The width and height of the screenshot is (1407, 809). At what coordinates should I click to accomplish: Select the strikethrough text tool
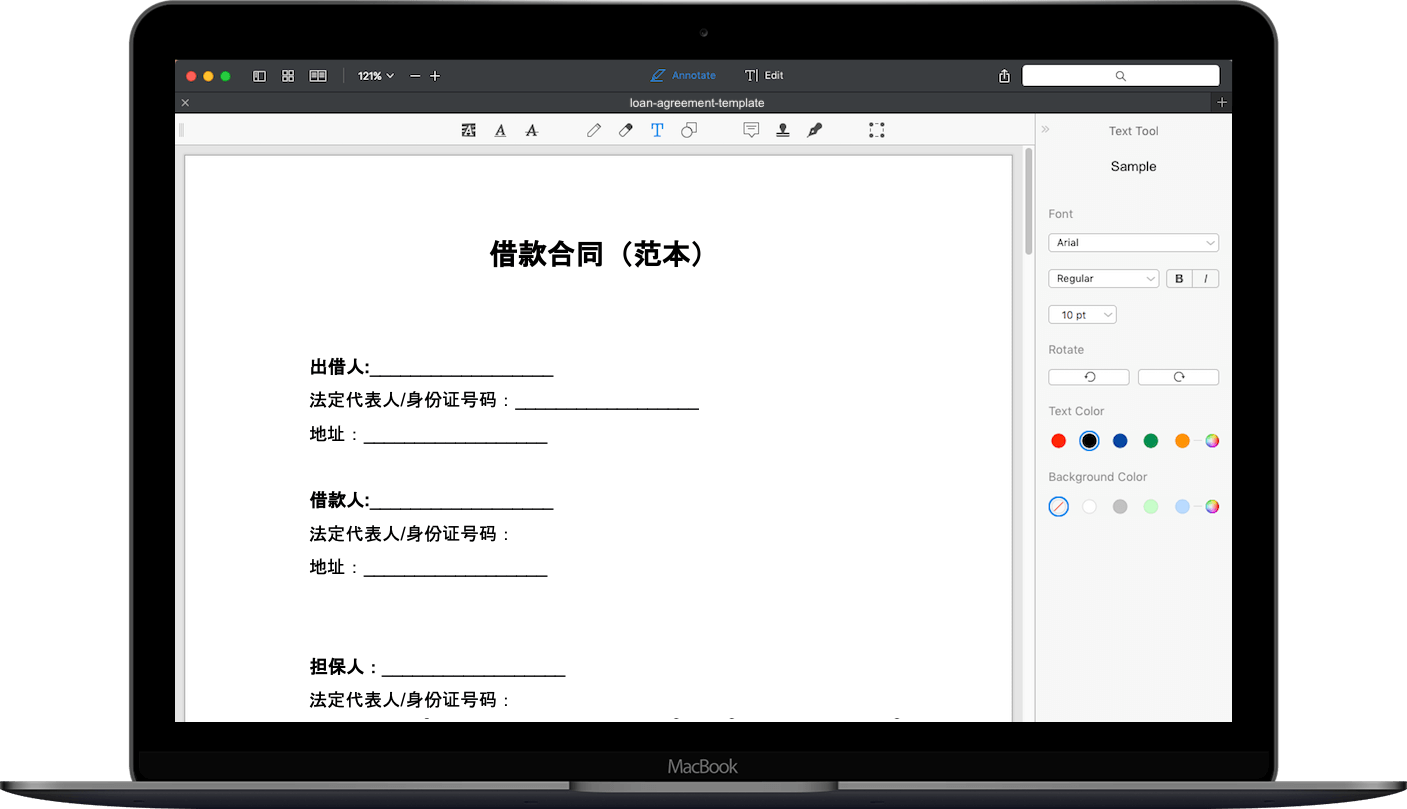pyautogui.click(x=532, y=130)
